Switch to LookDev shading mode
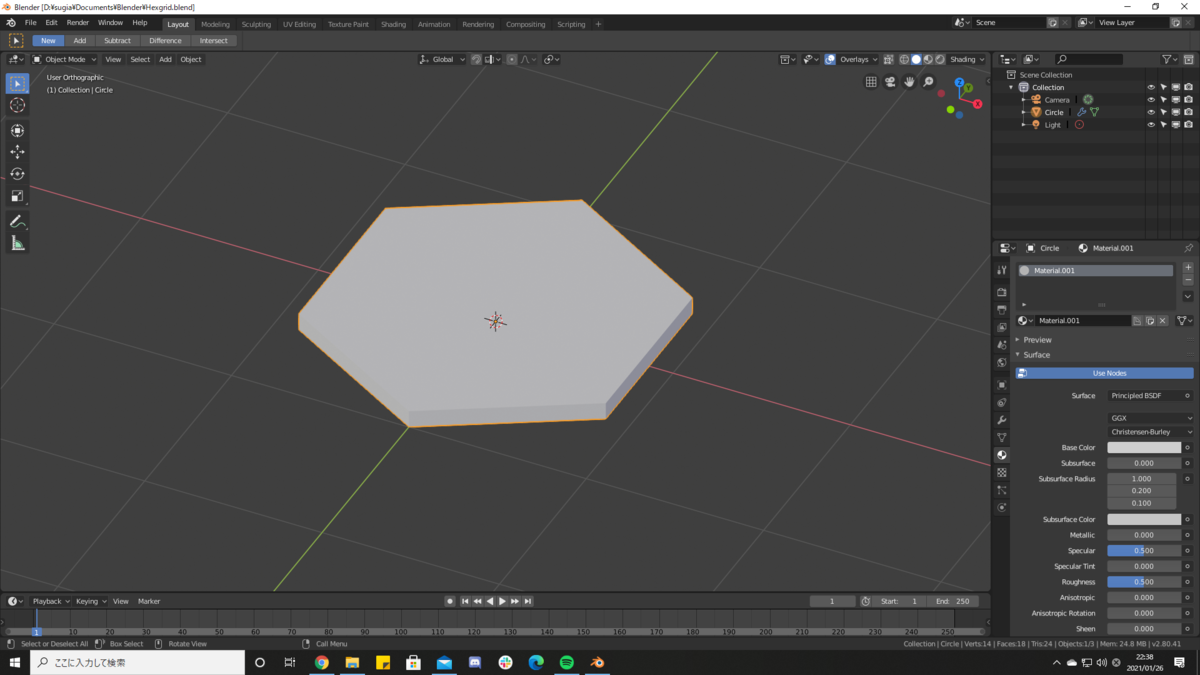The height and width of the screenshot is (675, 1200). tap(928, 59)
